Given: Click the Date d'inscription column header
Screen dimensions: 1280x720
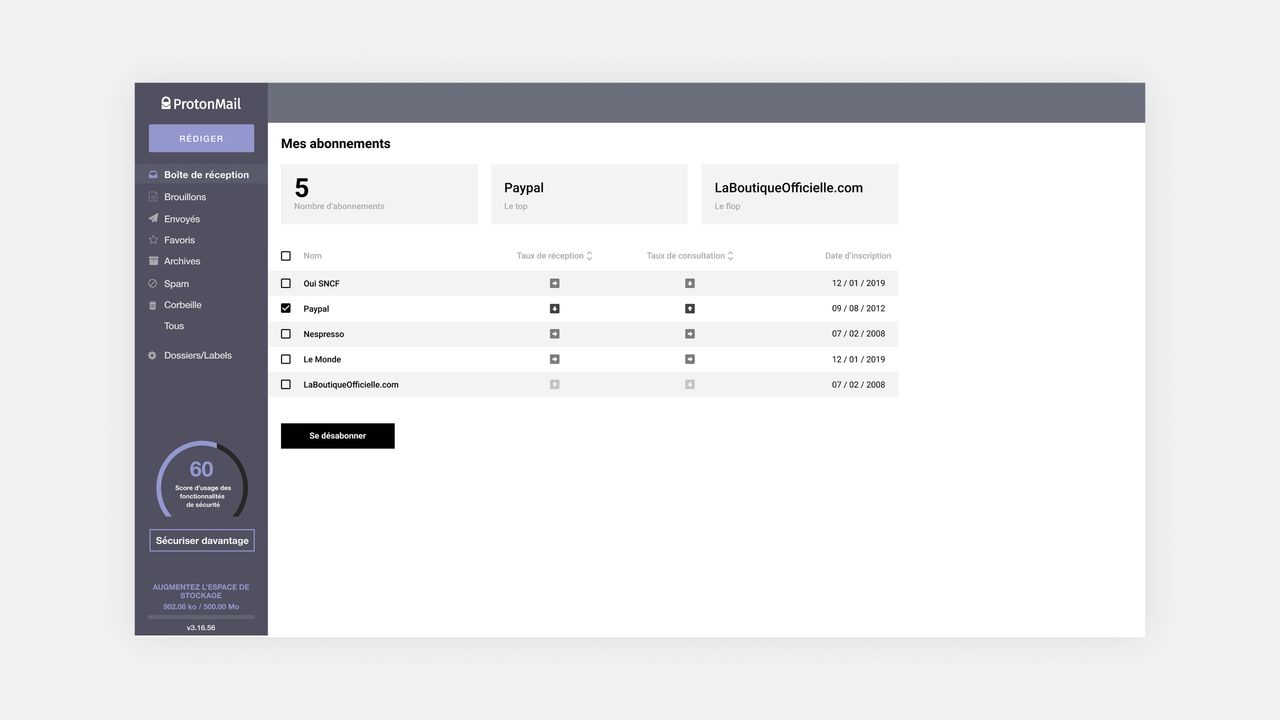Looking at the screenshot, I should coord(858,256).
